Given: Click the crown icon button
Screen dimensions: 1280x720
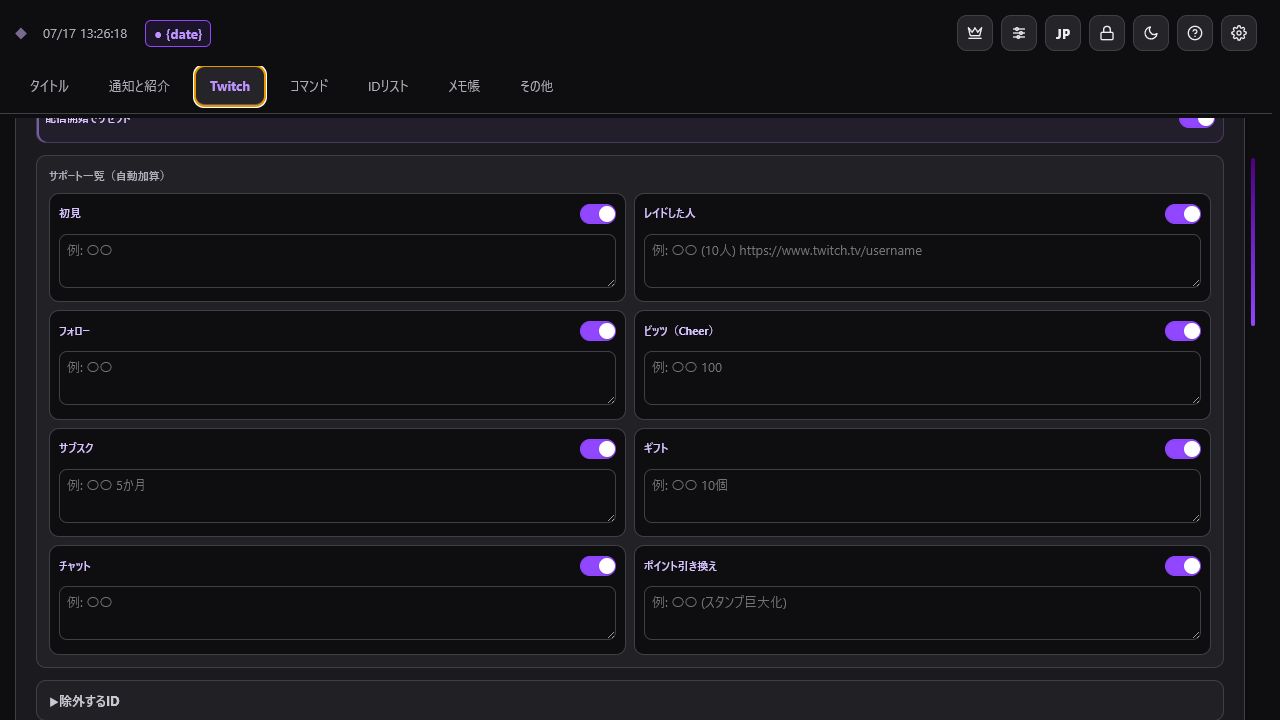Looking at the screenshot, I should tap(975, 33).
